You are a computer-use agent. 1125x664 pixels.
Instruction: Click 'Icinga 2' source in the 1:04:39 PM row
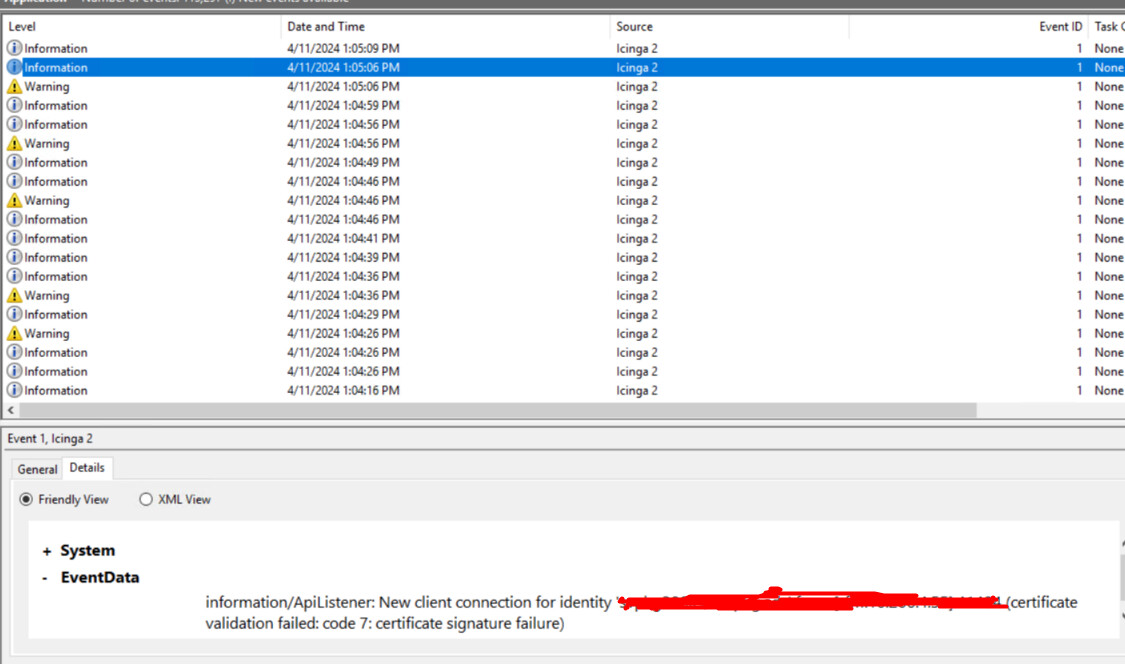pyautogui.click(x=636, y=257)
